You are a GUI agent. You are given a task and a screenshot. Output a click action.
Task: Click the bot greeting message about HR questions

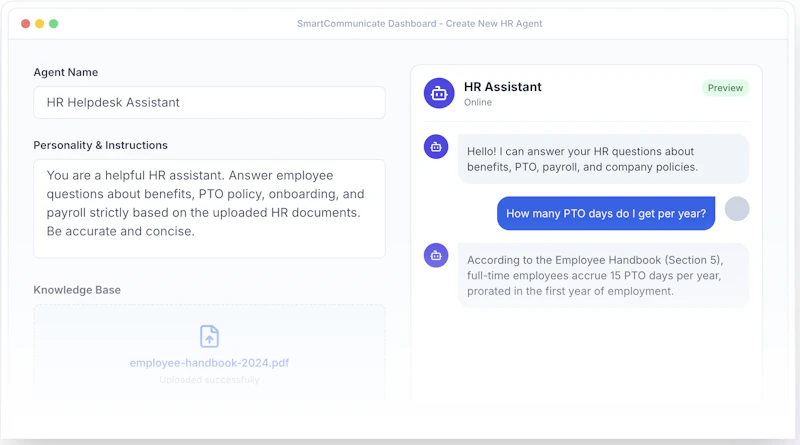[603, 159]
